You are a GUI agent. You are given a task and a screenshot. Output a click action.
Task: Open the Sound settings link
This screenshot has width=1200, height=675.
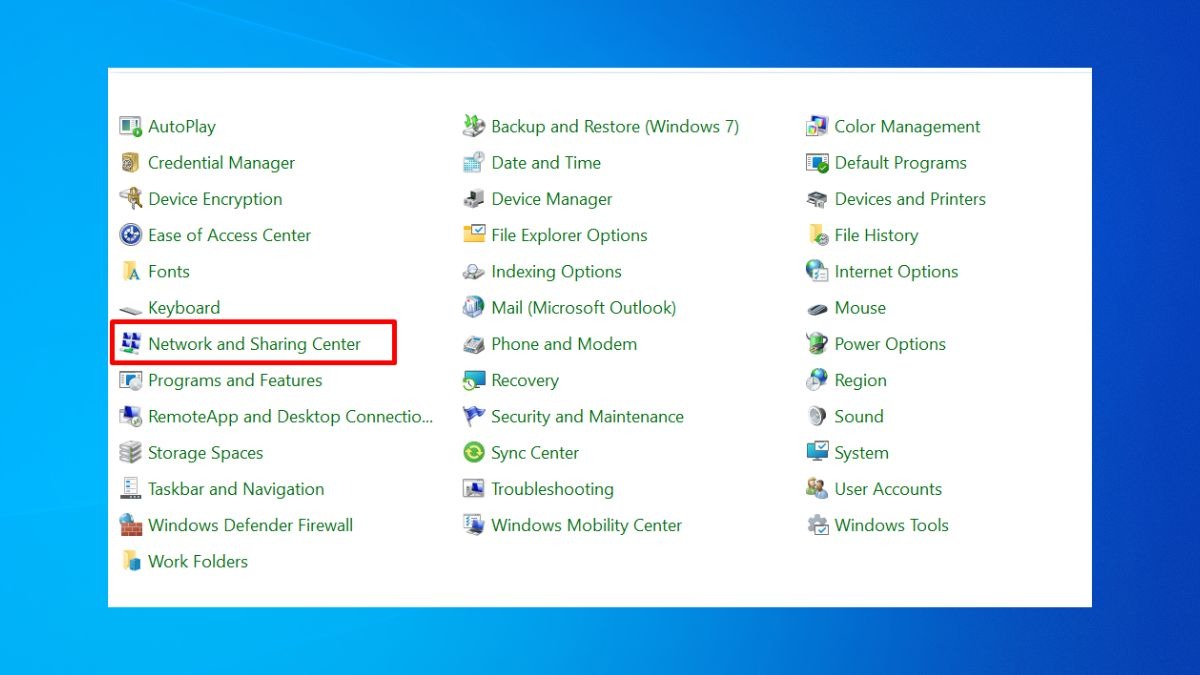[x=859, y=416]
